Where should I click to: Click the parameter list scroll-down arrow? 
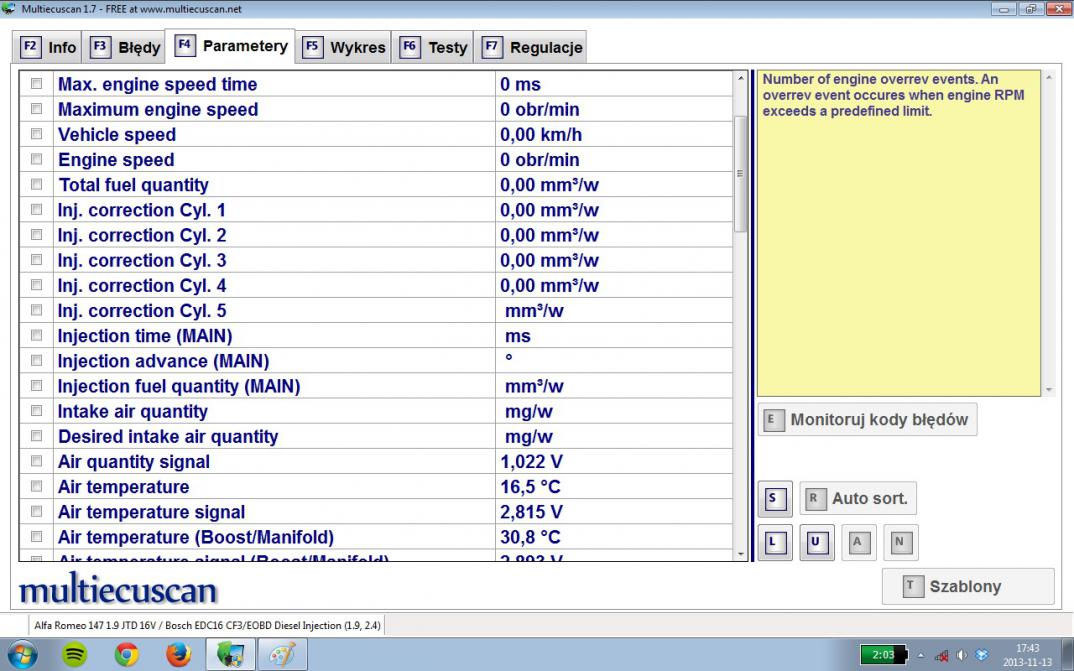tap(741, 553)
